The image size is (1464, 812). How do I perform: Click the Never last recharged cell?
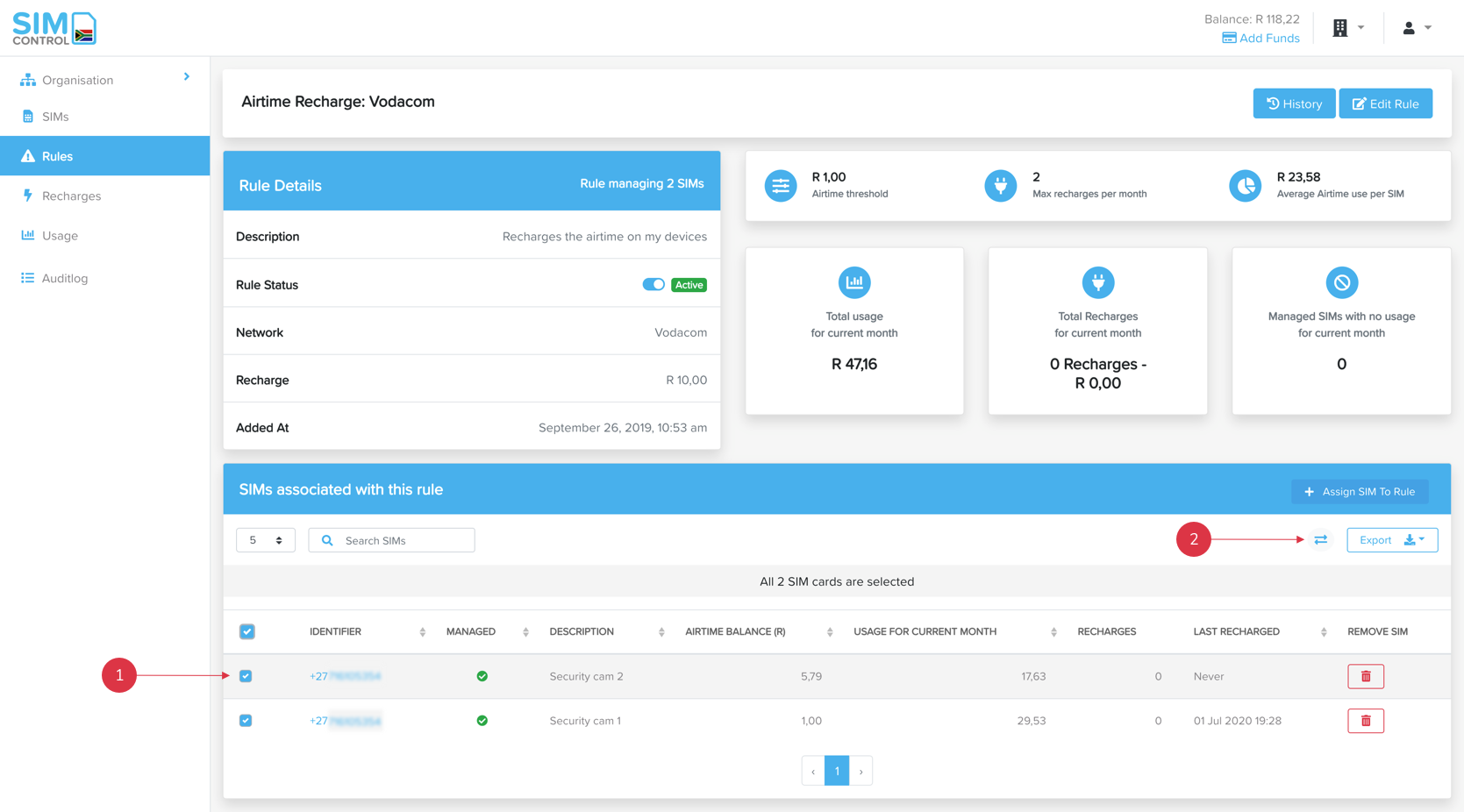(x=1209, y=676)
